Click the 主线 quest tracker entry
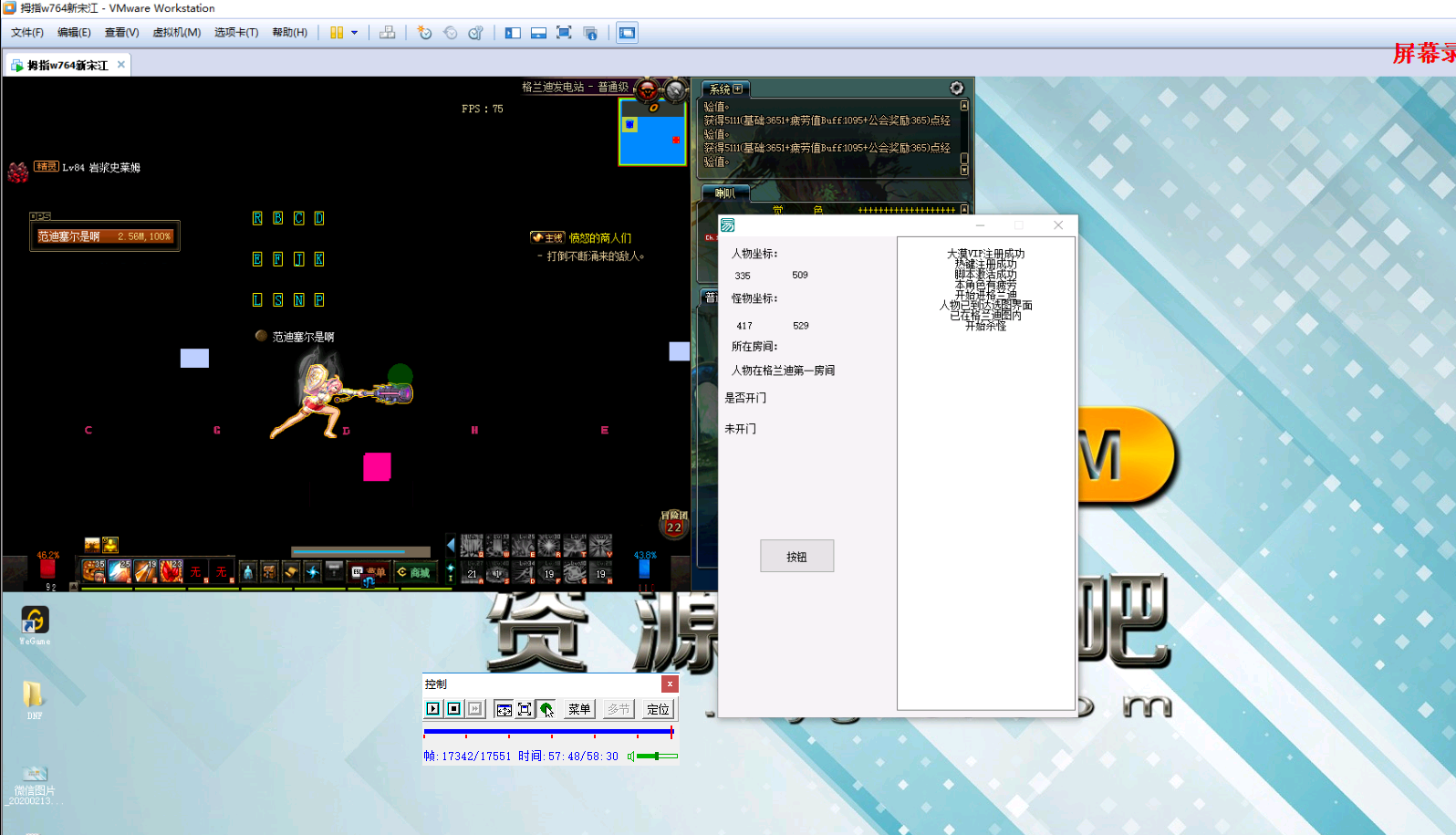This screenshot has width=1456, height=835. pos(581,237)
